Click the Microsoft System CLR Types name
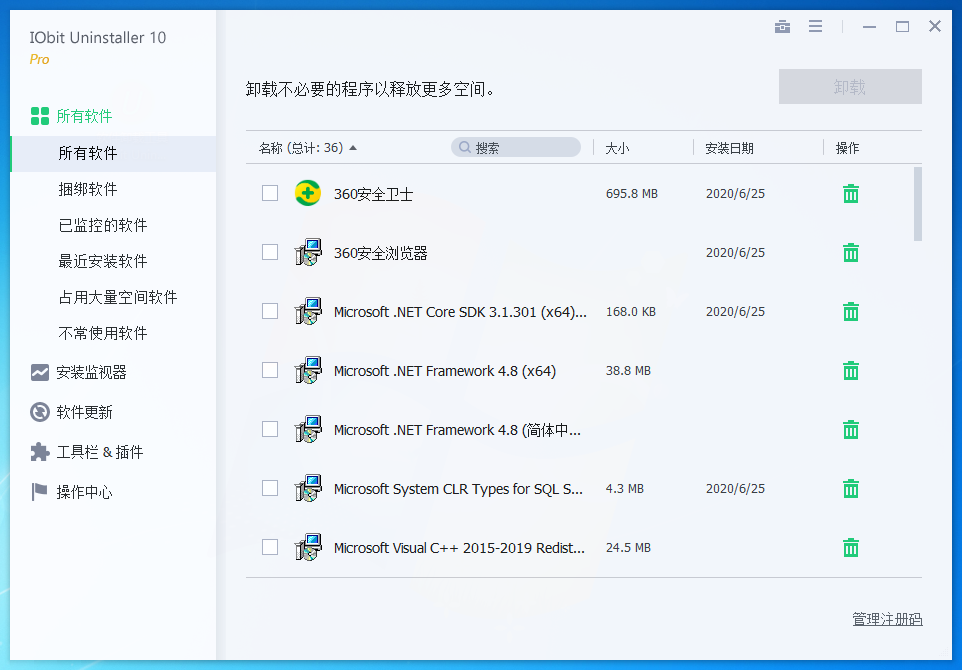The width and height of the screenshot is (962, 670). point(458,489)
